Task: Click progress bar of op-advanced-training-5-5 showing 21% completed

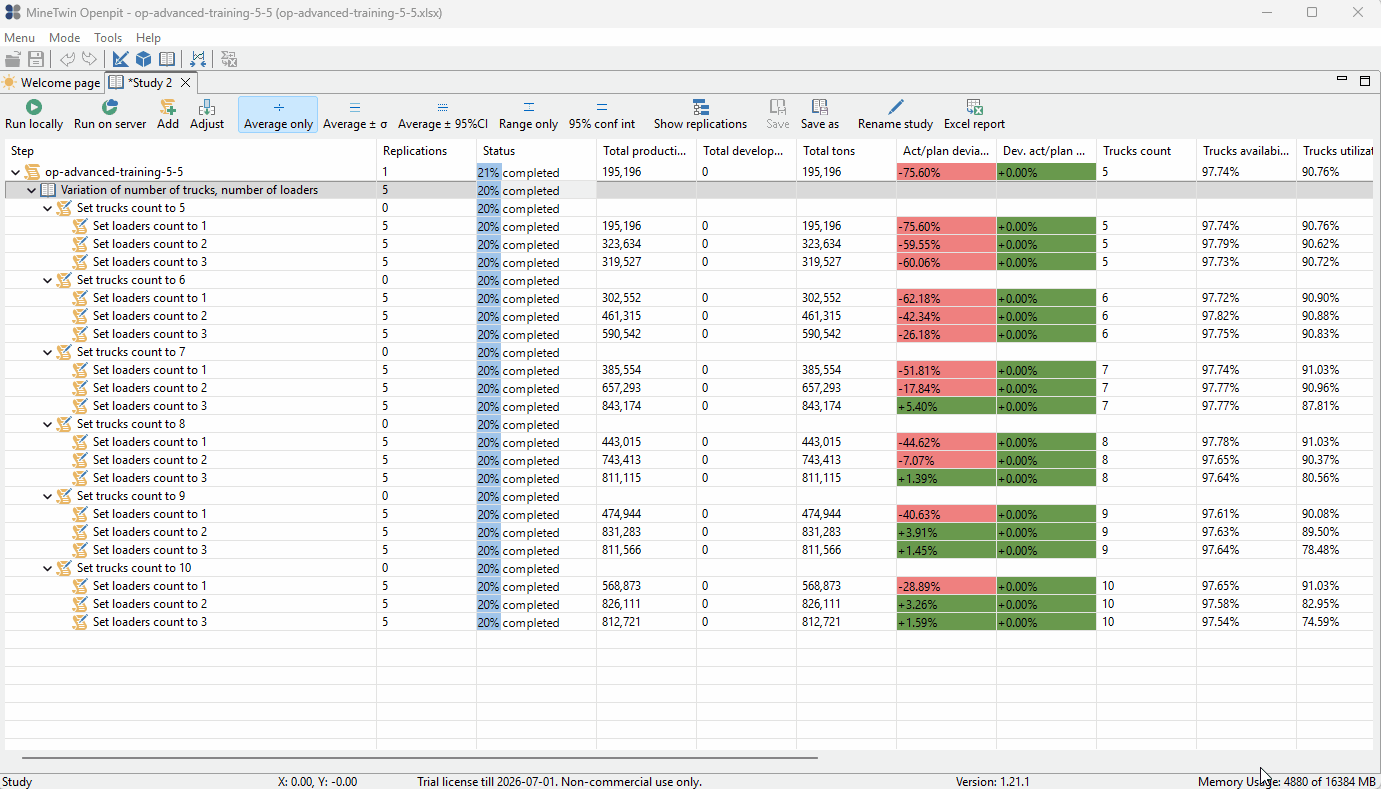Action: point(536,172)
